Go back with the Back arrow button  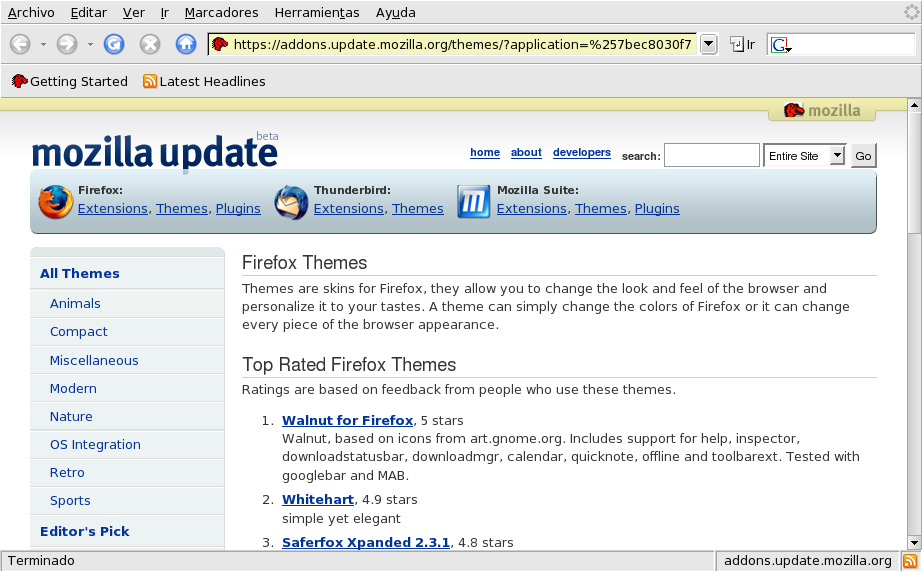[20, 44]
